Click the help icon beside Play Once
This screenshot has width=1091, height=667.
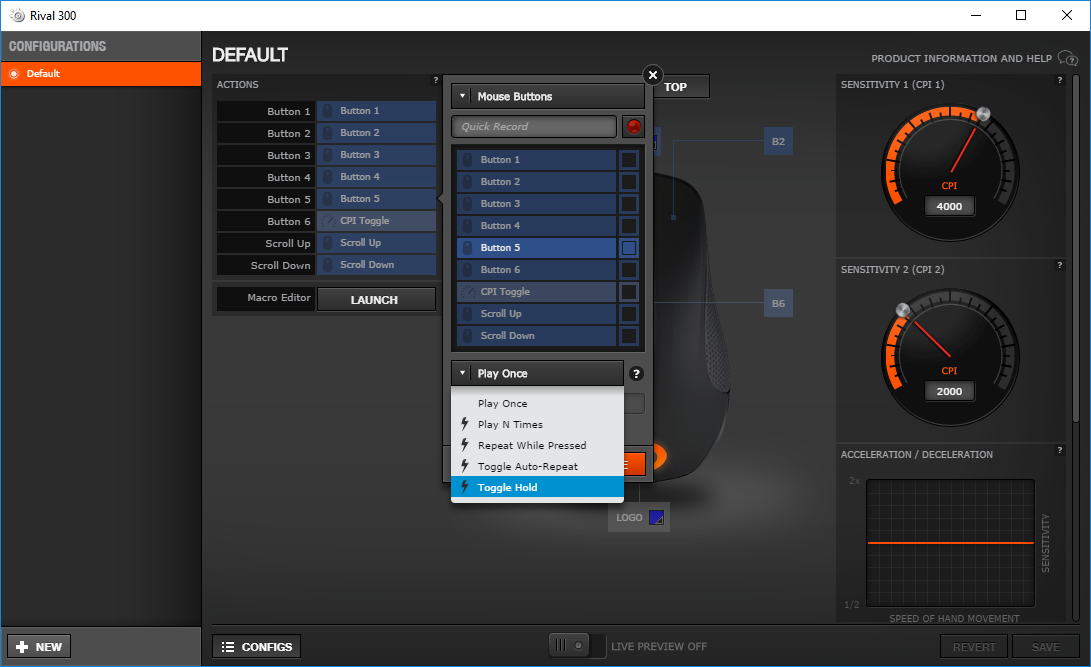point(636,373)
